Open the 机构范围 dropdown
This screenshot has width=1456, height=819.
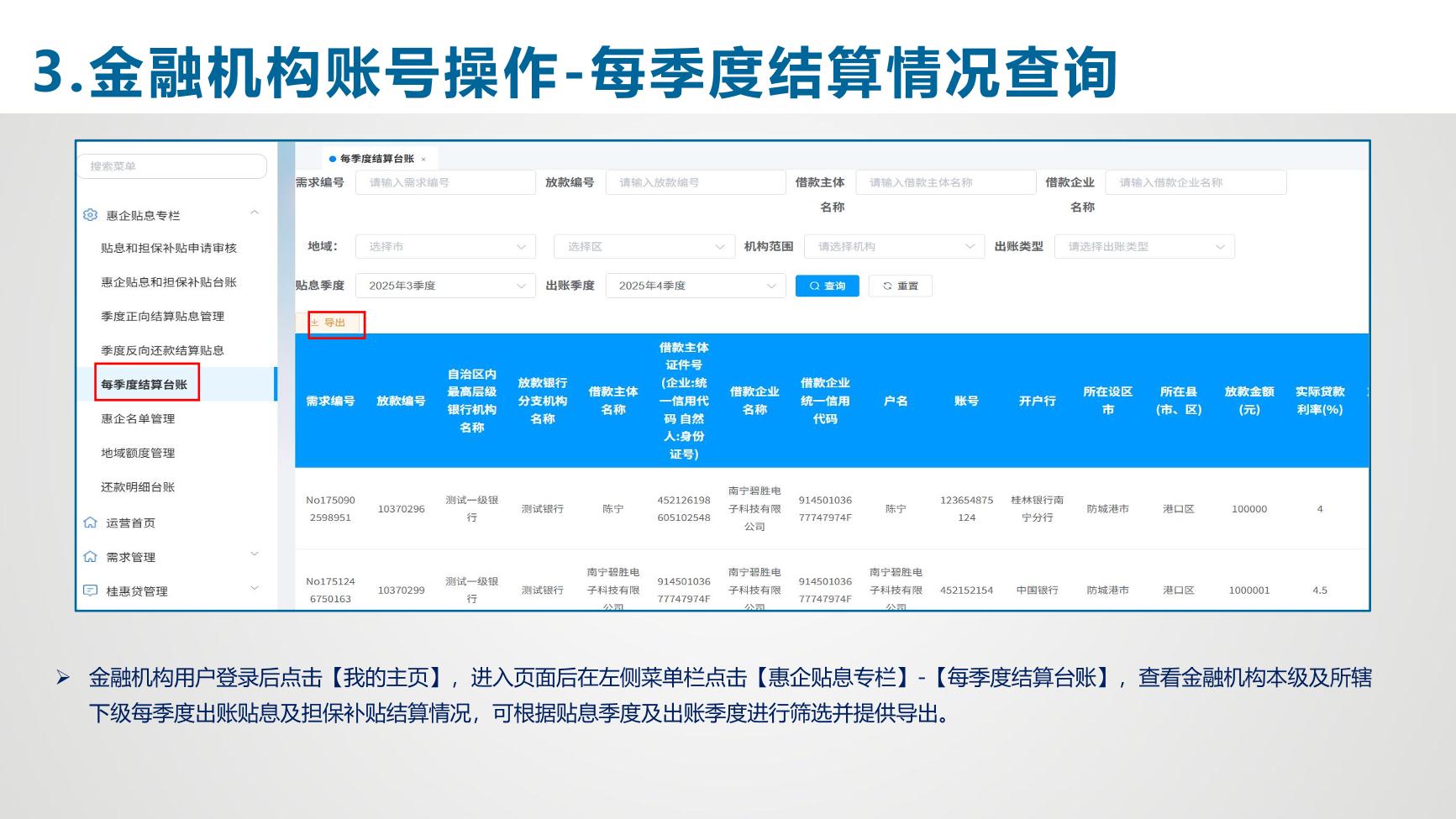[x=893, y=246]
